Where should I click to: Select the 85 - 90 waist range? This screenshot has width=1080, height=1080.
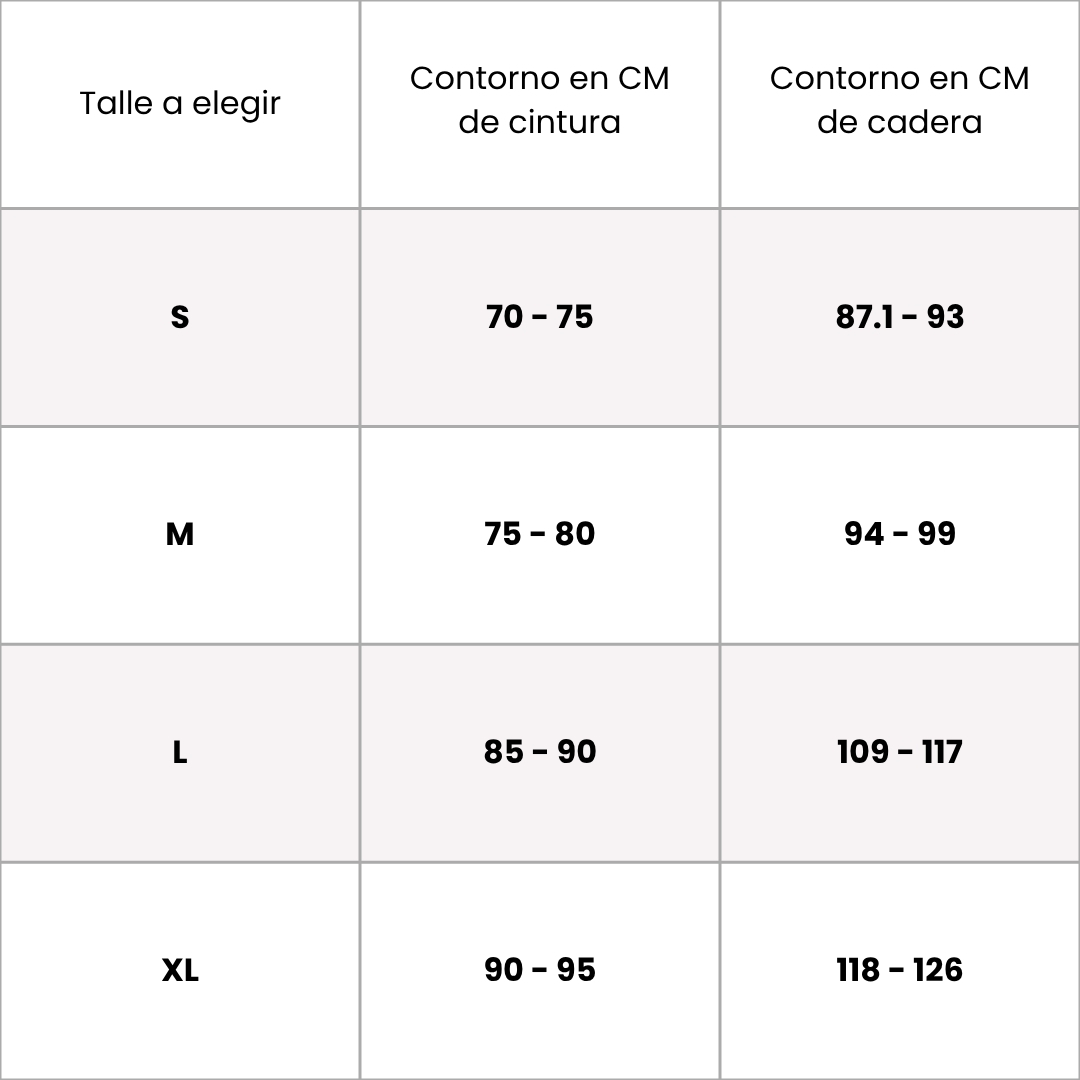pyautogui.click(x=539, y=752)
